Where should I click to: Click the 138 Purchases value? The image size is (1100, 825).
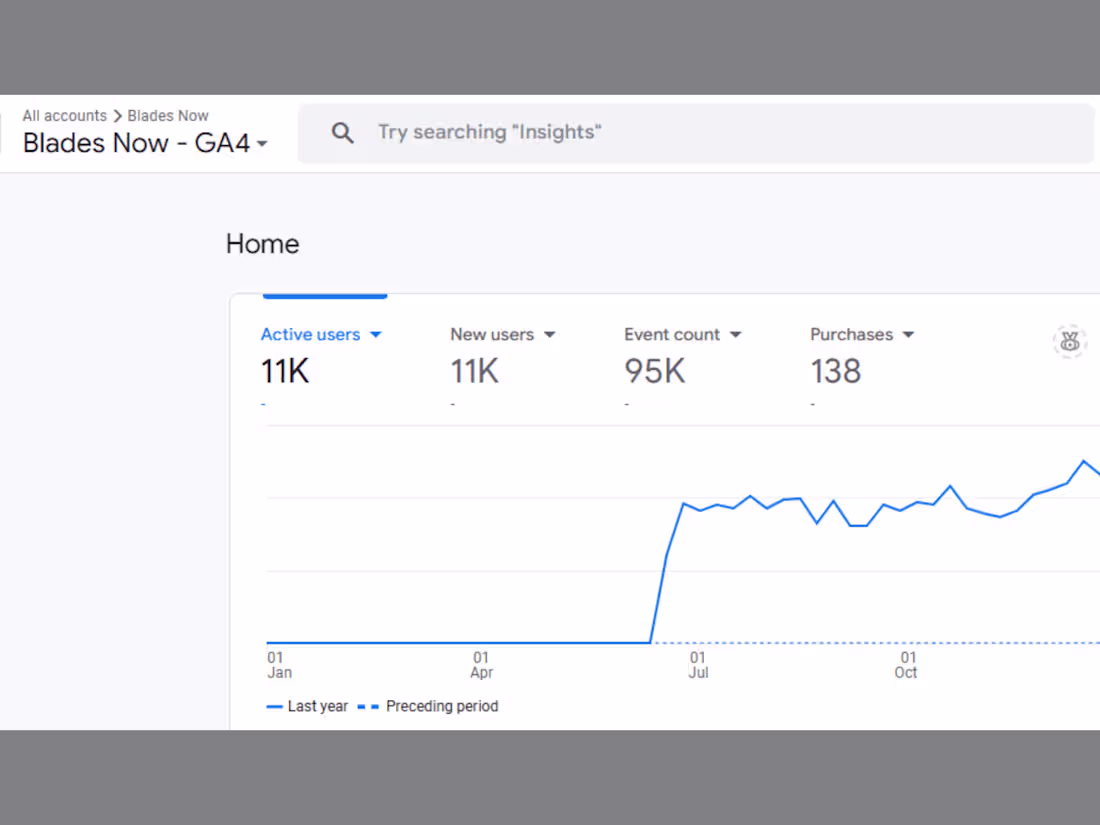coord(836,370)
